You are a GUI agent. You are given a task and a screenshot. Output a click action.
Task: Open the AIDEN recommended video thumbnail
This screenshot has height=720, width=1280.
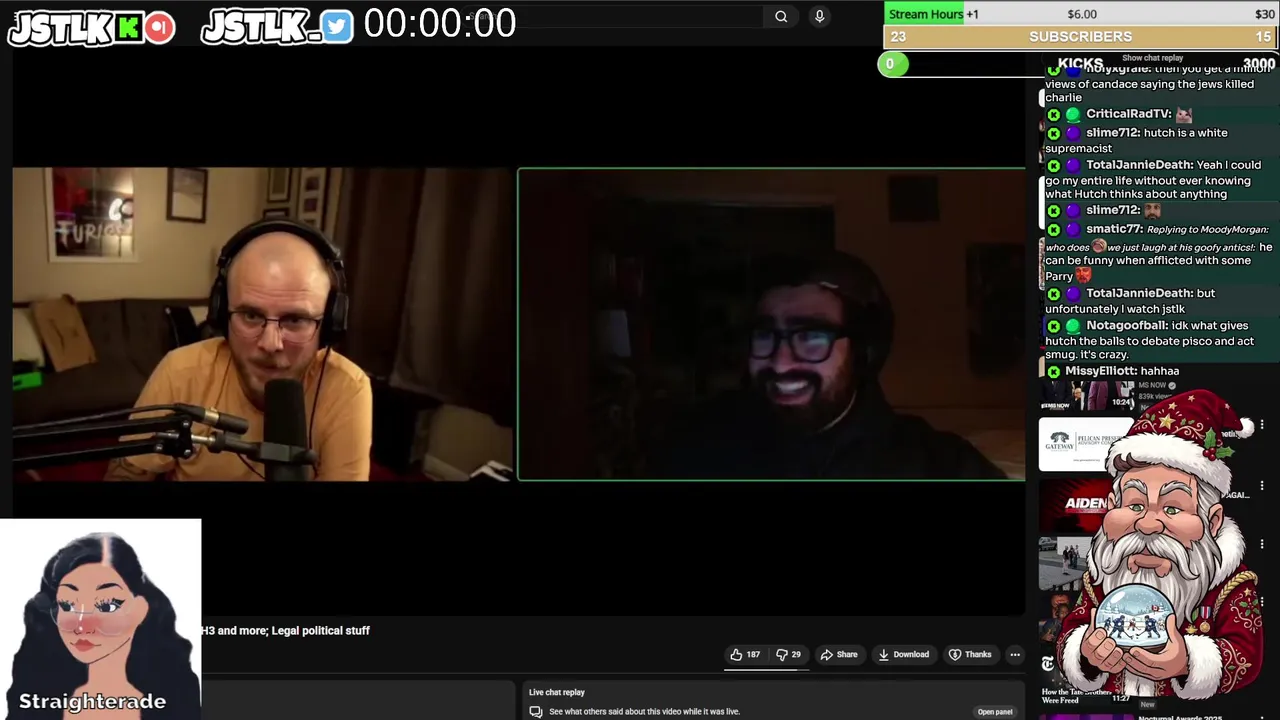(1085, 505)
